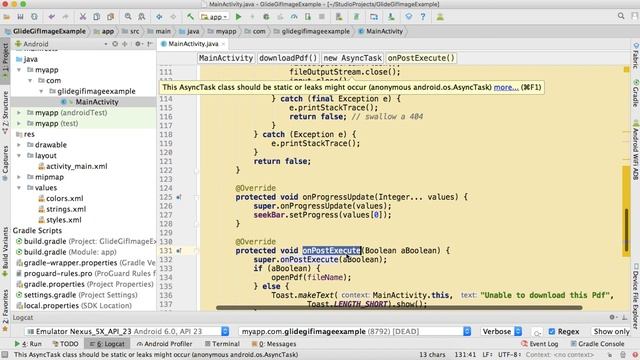Toggle tool window bars icon in status bar corner

[4, 355]
